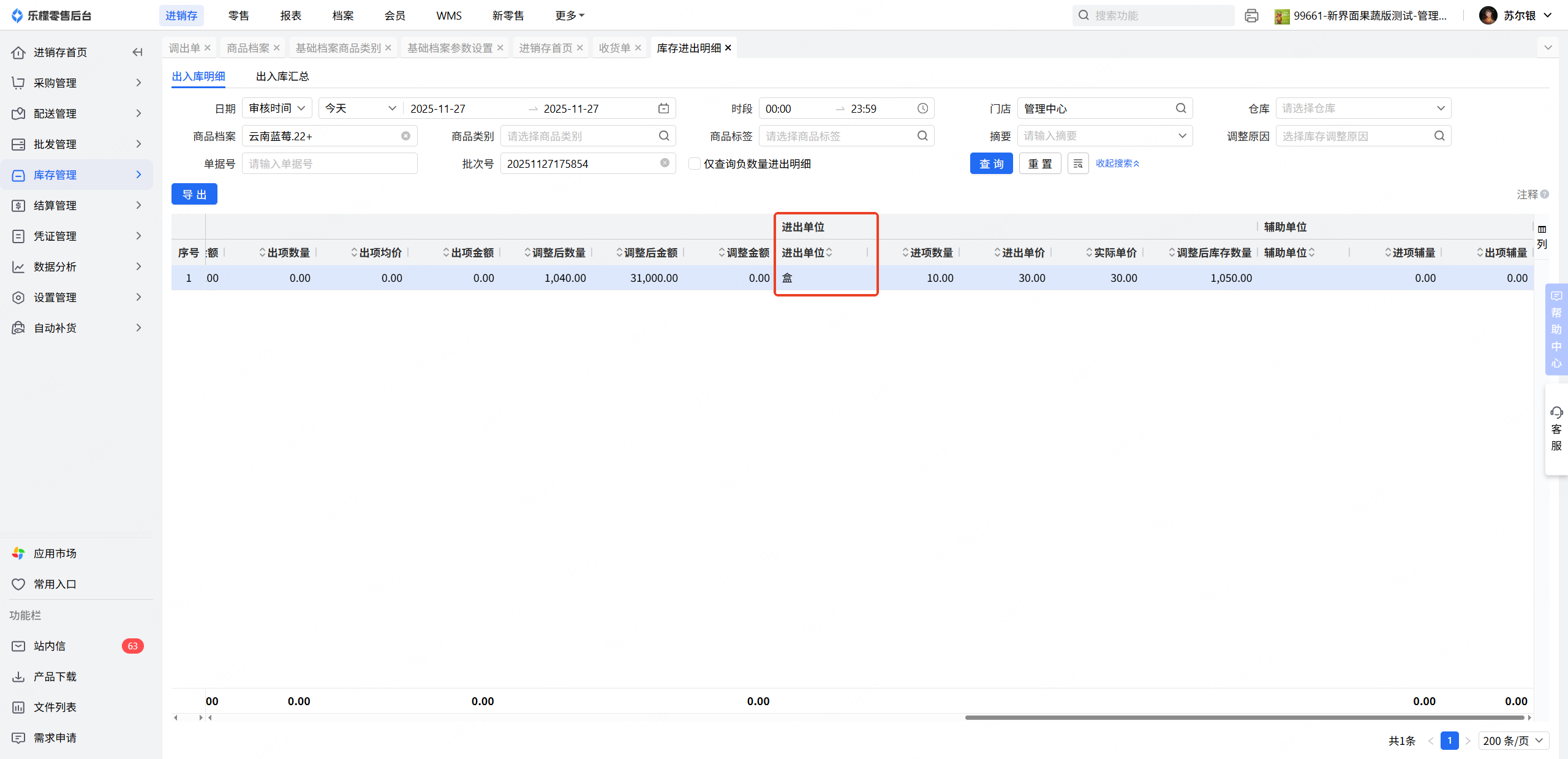Click the 查询 search button
The width and height of the screenshot is (1568, 759).
click(991, 164)
